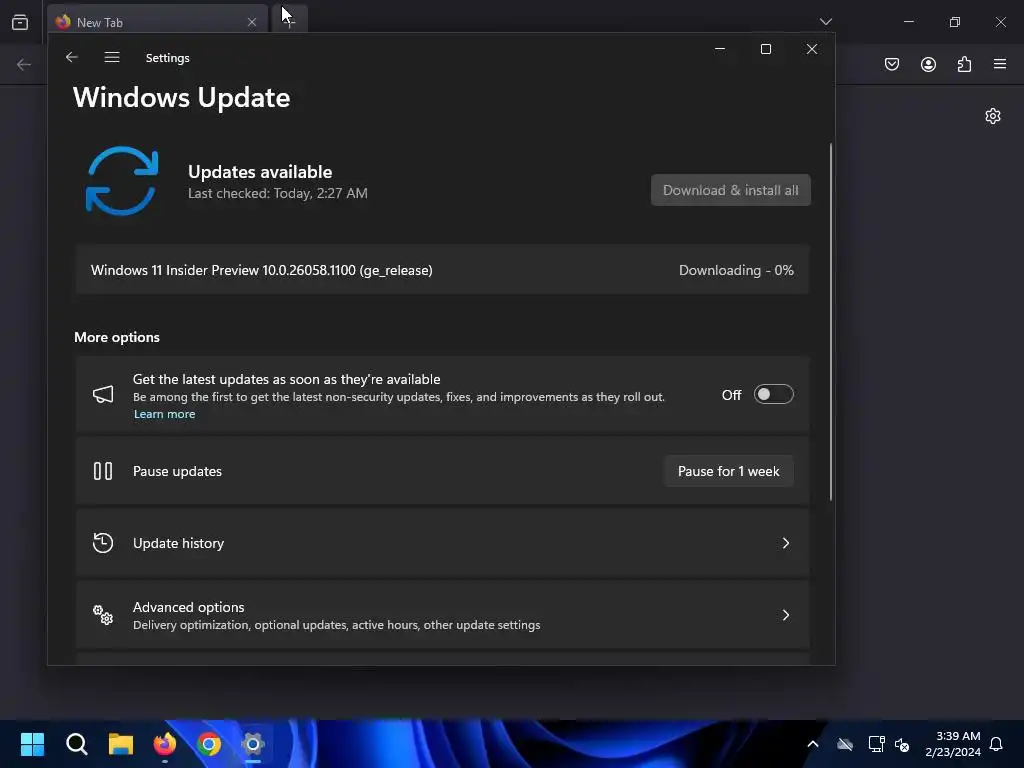This screenshot has height=768, width=1024.
Task: Click the Off label beside the toggle
Action: (731, 395)
